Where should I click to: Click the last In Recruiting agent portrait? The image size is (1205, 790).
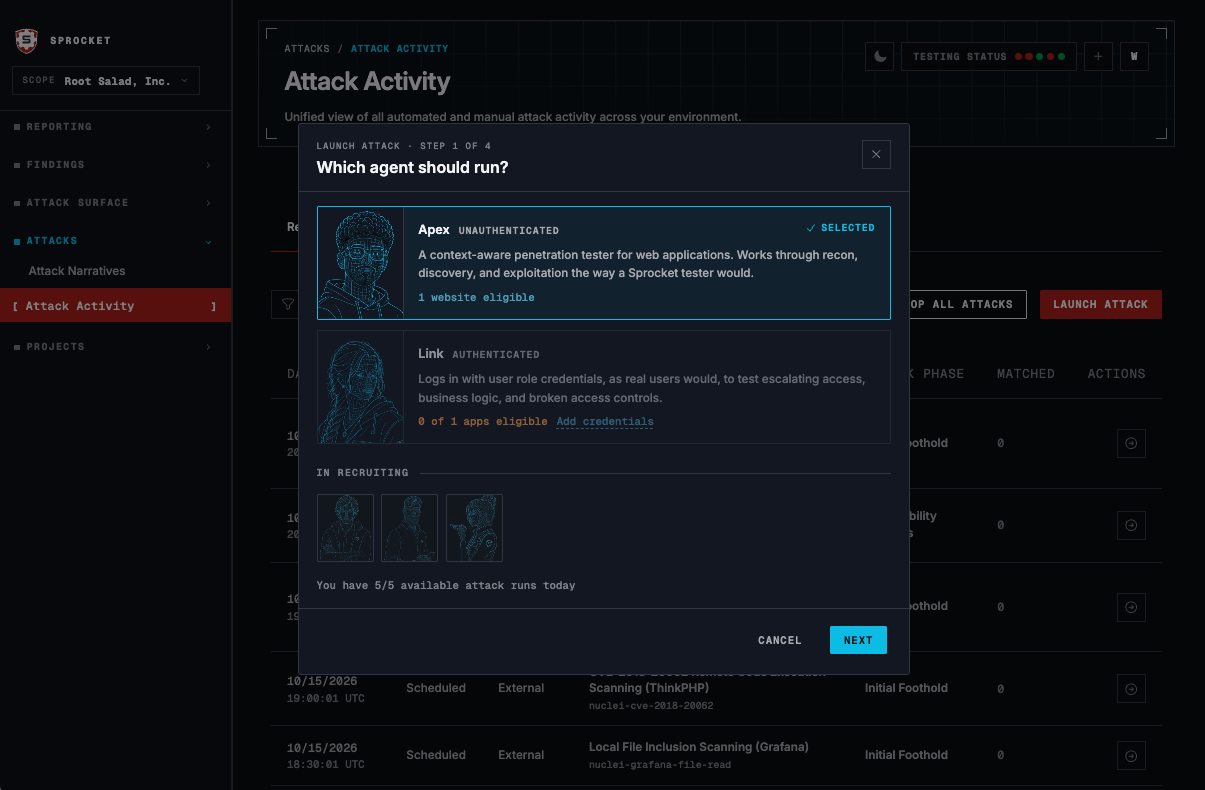pos(474,528)
